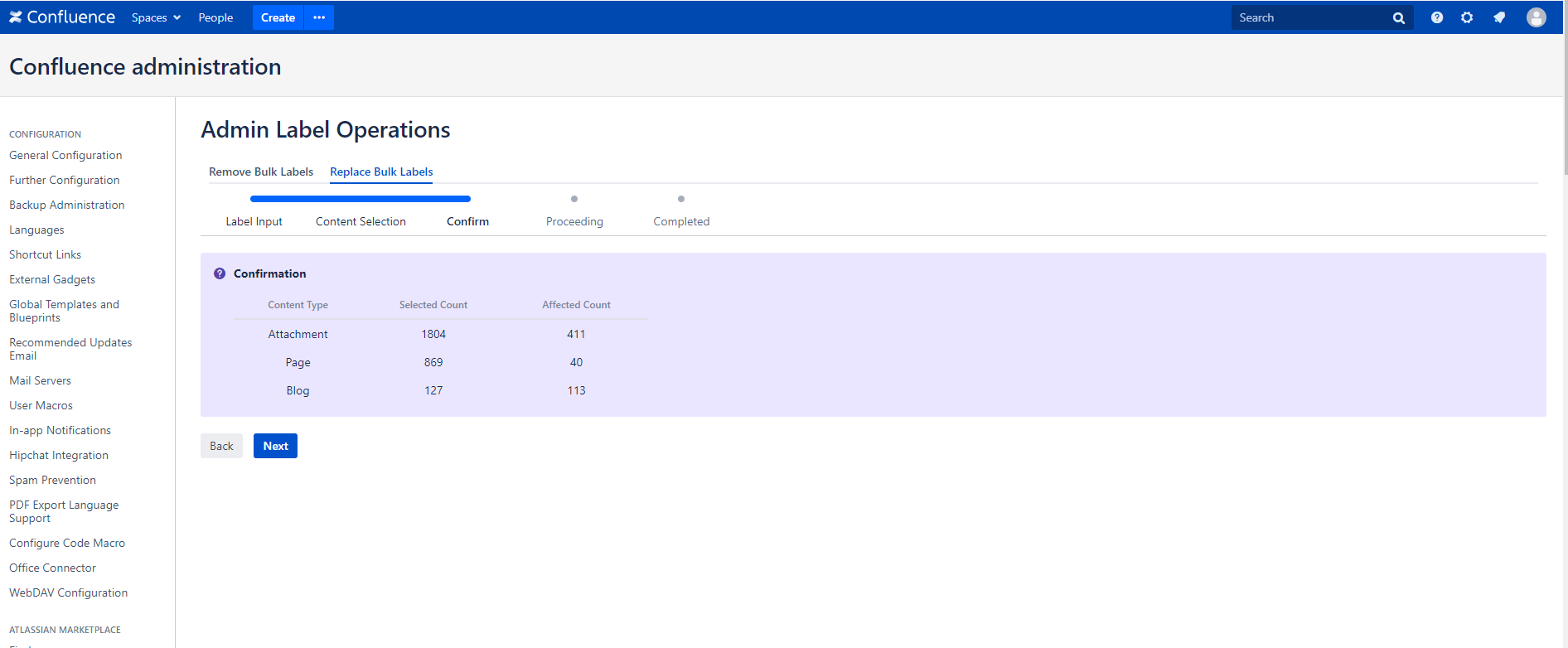Open the user profile avatar

pyautogui.click(x=1537, y=17)
